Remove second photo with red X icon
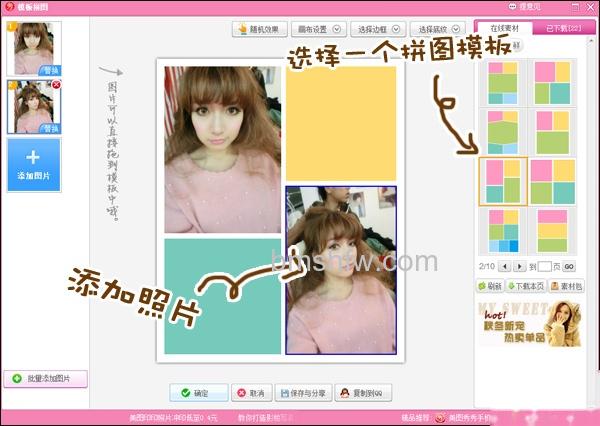The image size is (600, 426). click(x=56, y=85)
